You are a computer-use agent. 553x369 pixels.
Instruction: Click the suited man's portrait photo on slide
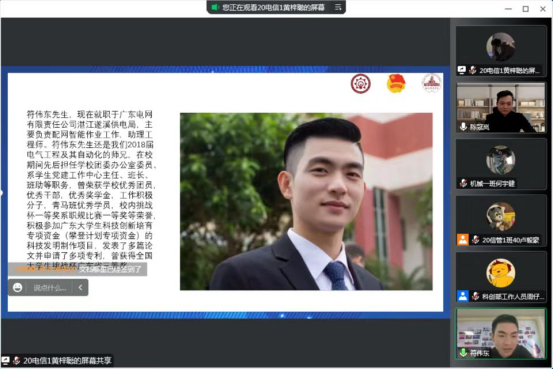coord(306,201)
